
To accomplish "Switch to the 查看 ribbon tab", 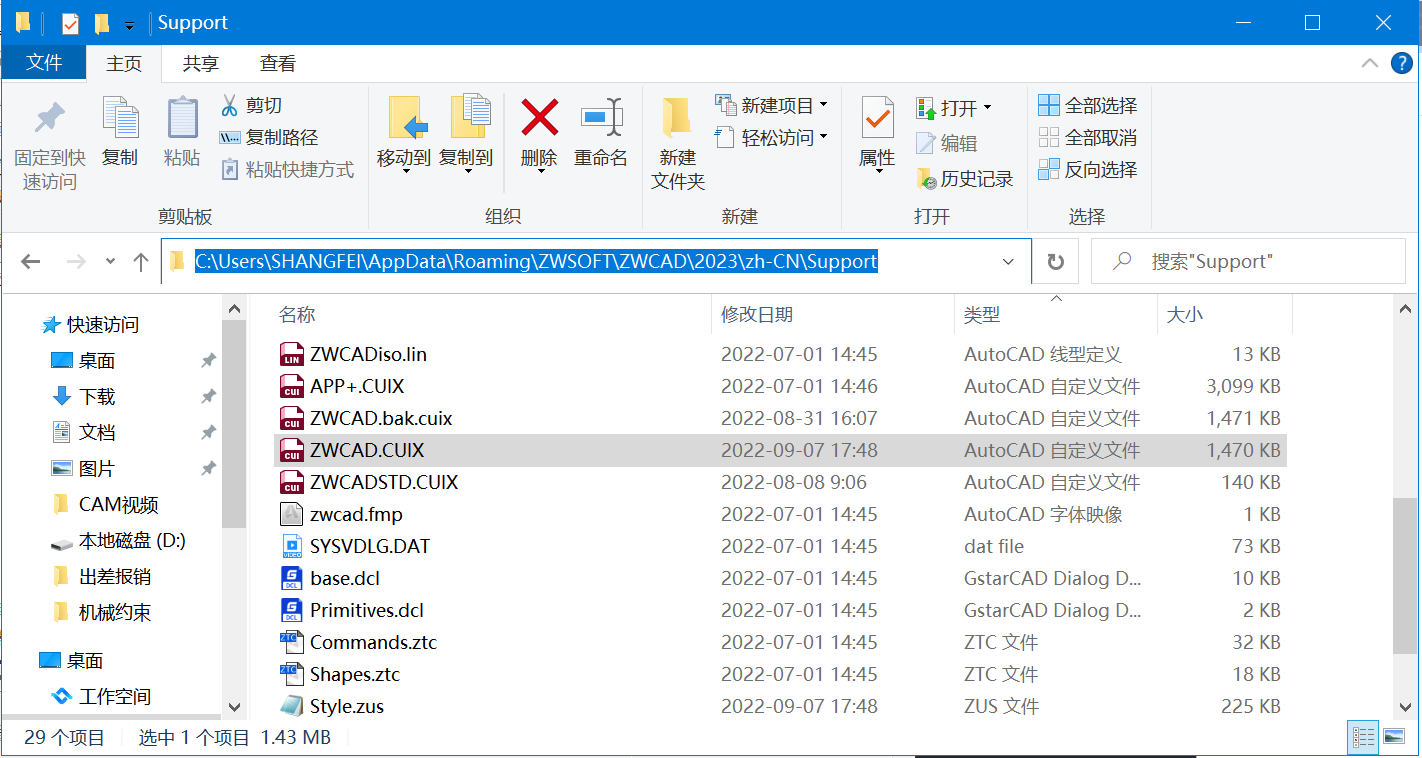I will (278, 63).
